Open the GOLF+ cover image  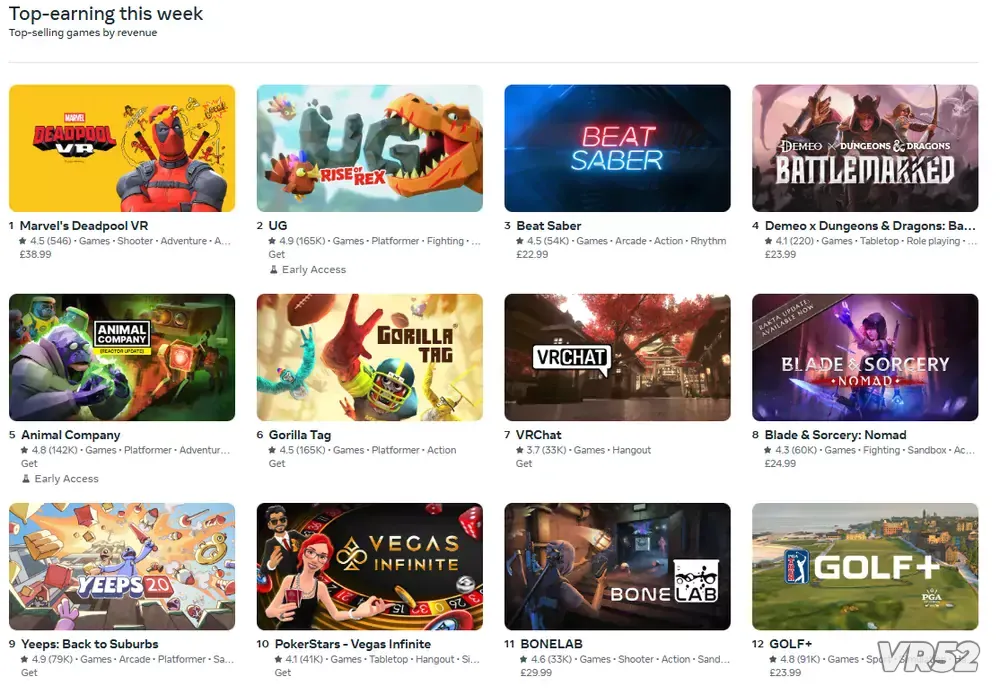pos(865,566)
